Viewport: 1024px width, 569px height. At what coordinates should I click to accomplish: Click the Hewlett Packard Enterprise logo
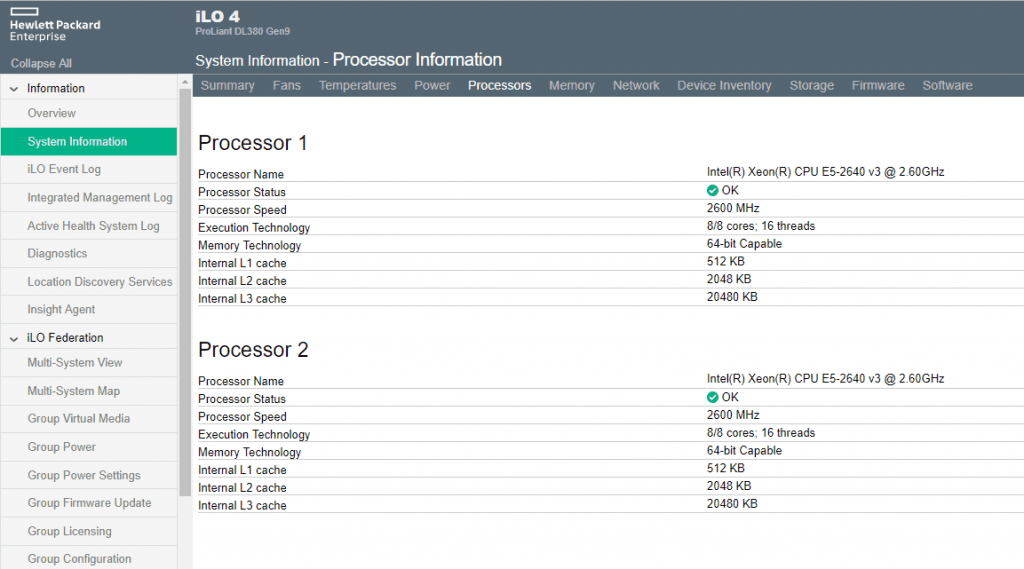click(x=55, y=25)
